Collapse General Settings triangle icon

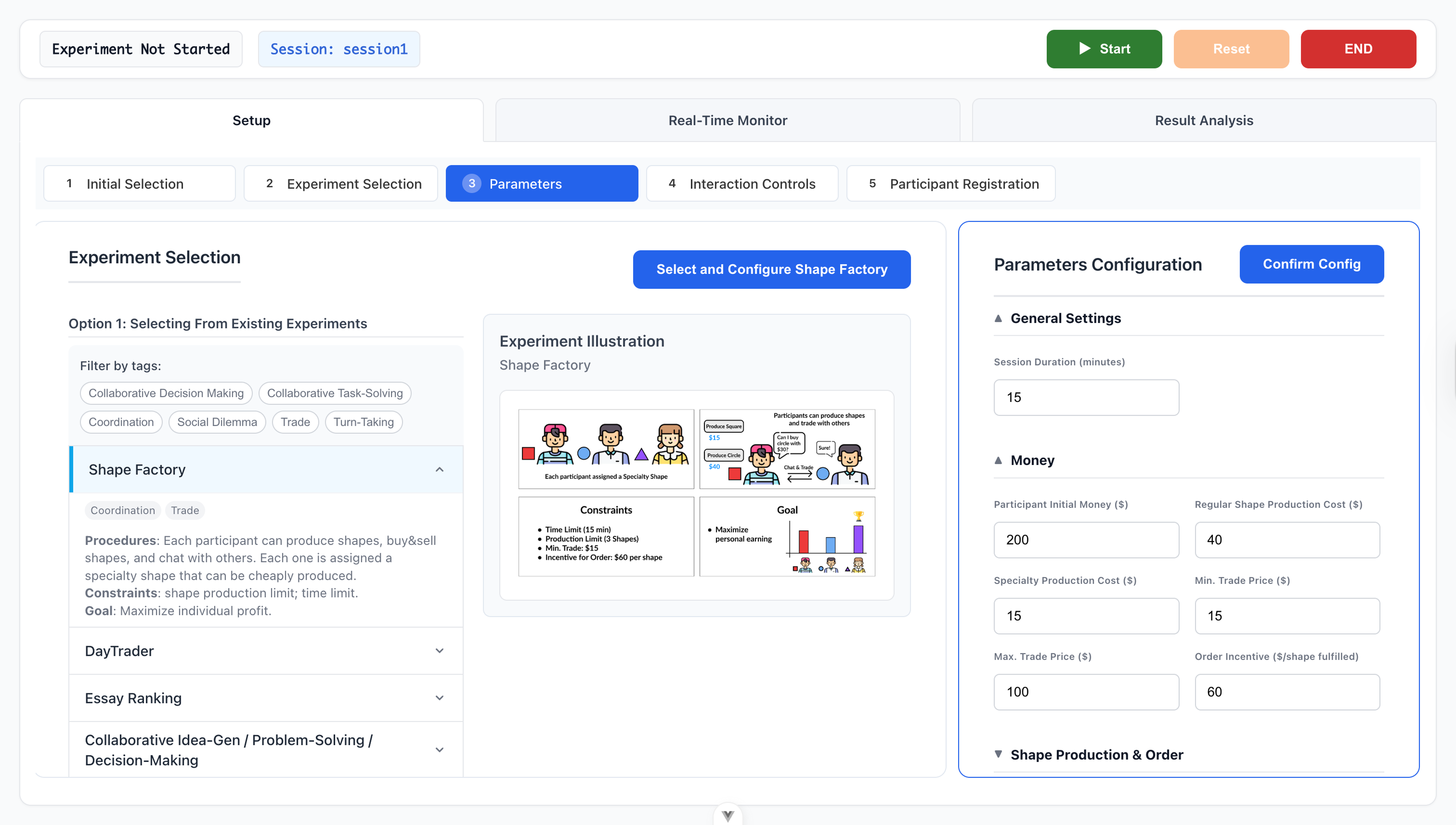tap(998, 319)
